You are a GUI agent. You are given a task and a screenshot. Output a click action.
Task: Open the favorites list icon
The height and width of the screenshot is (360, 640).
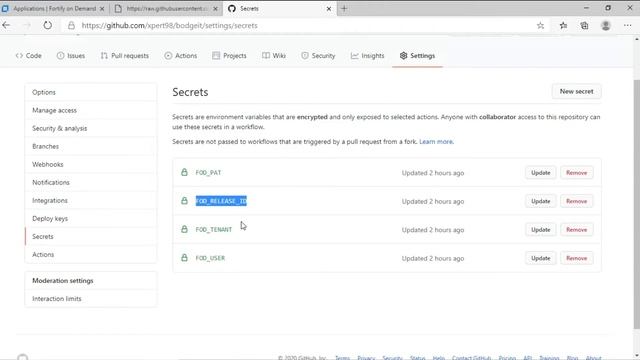click(x=563, y=25)
